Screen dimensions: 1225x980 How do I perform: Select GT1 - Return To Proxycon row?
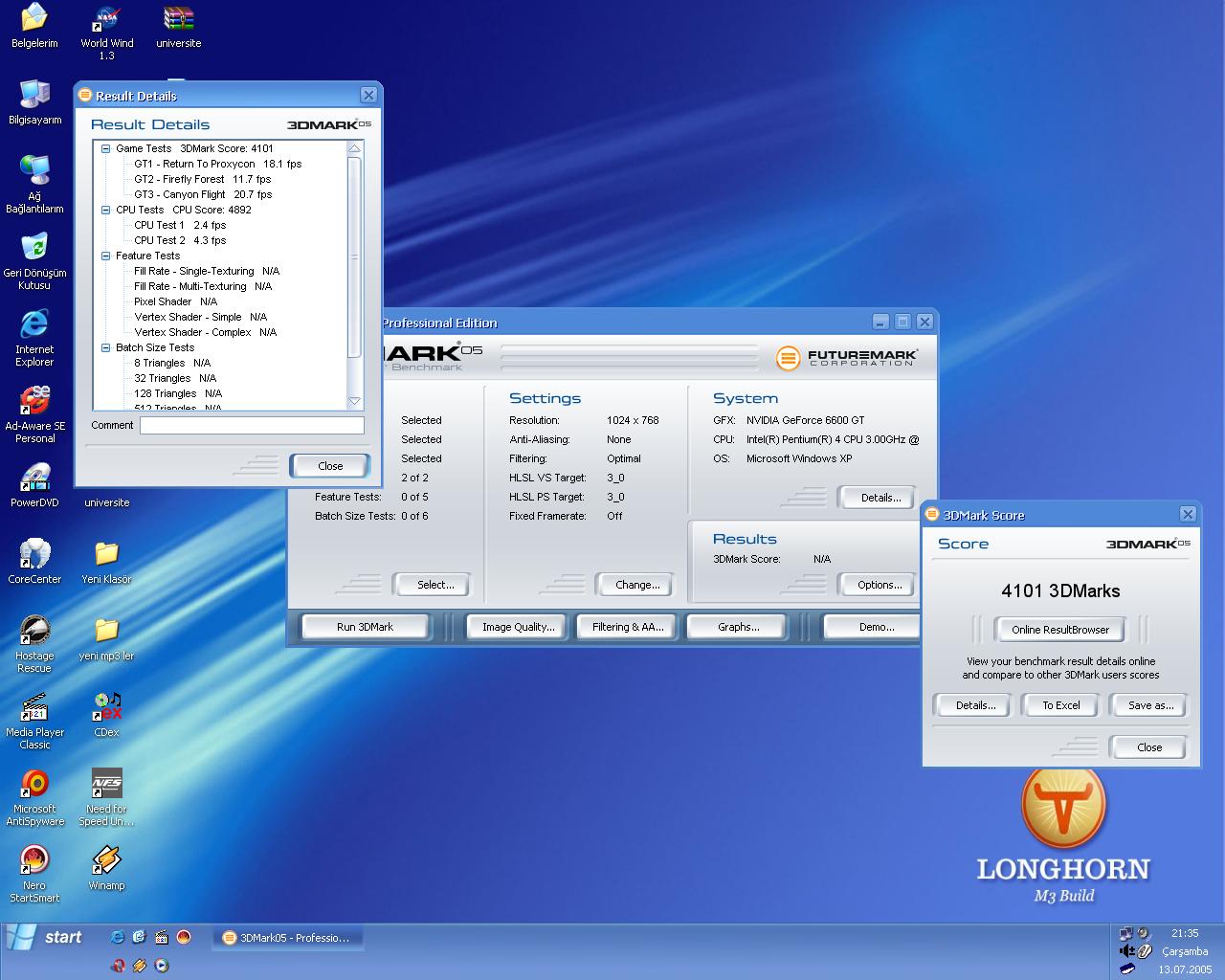(x=217, y=164)
